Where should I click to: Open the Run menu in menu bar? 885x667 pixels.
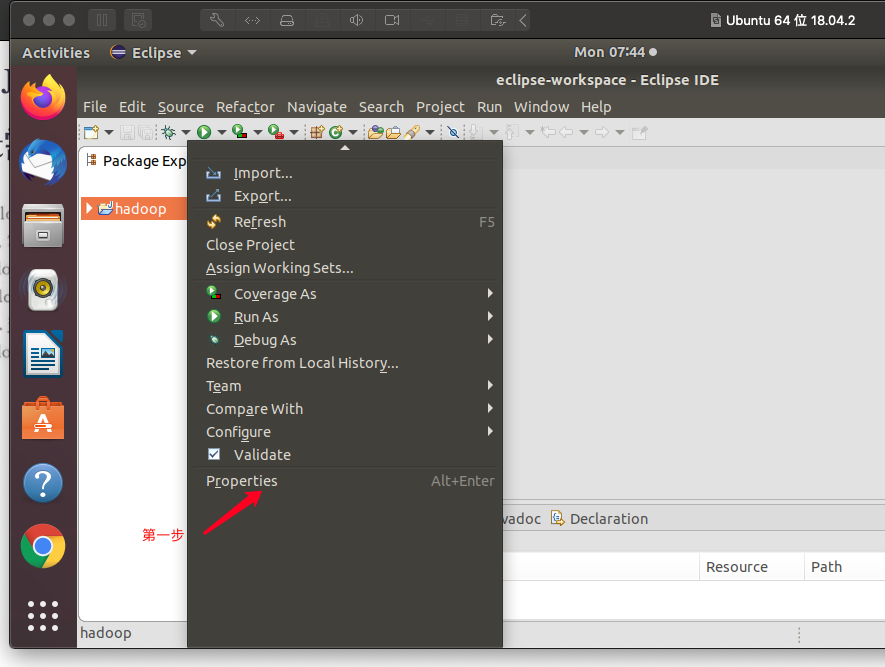tap(489, 107)
